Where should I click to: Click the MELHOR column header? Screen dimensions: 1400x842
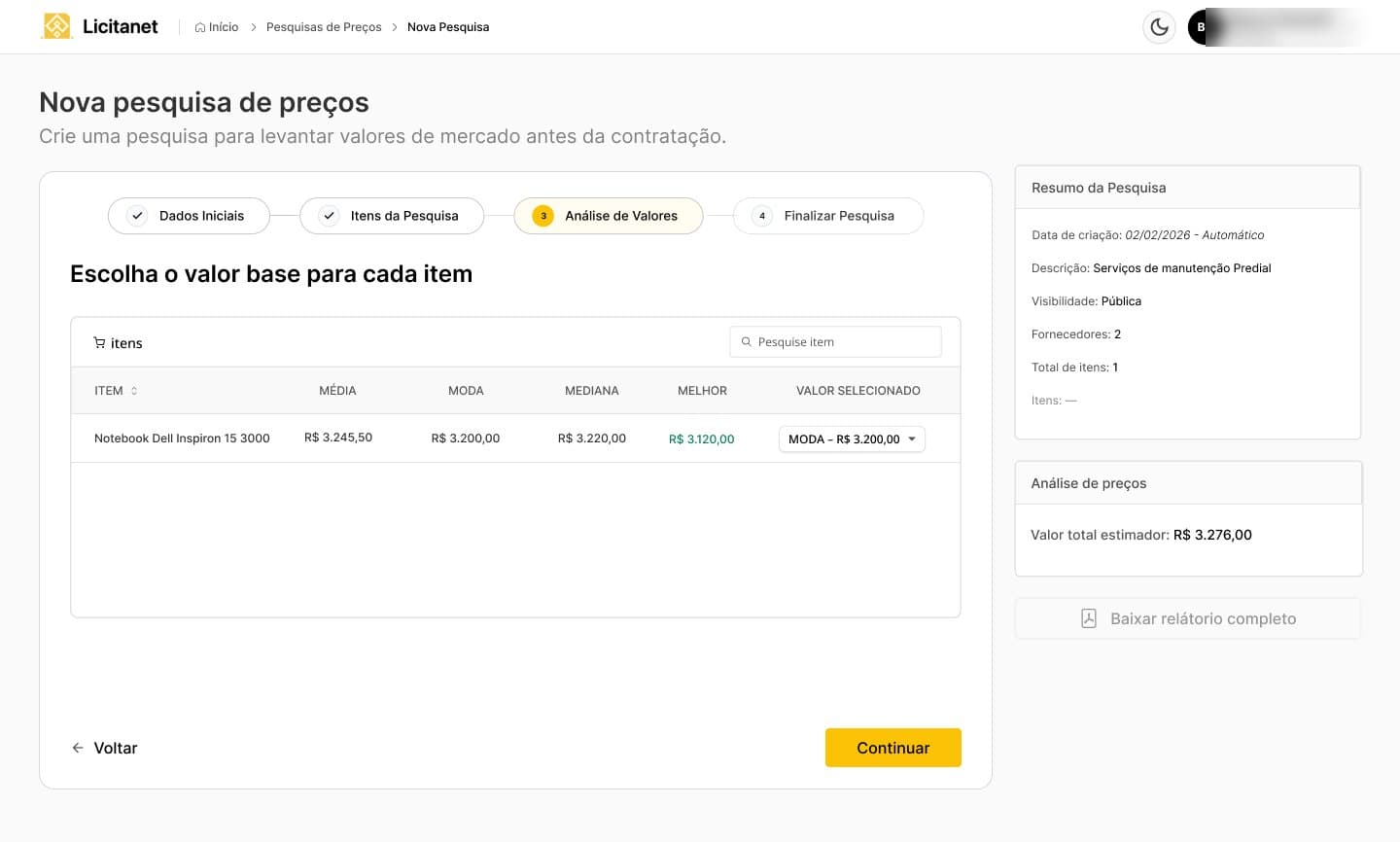pyautogui.click(x=702, y=391)
